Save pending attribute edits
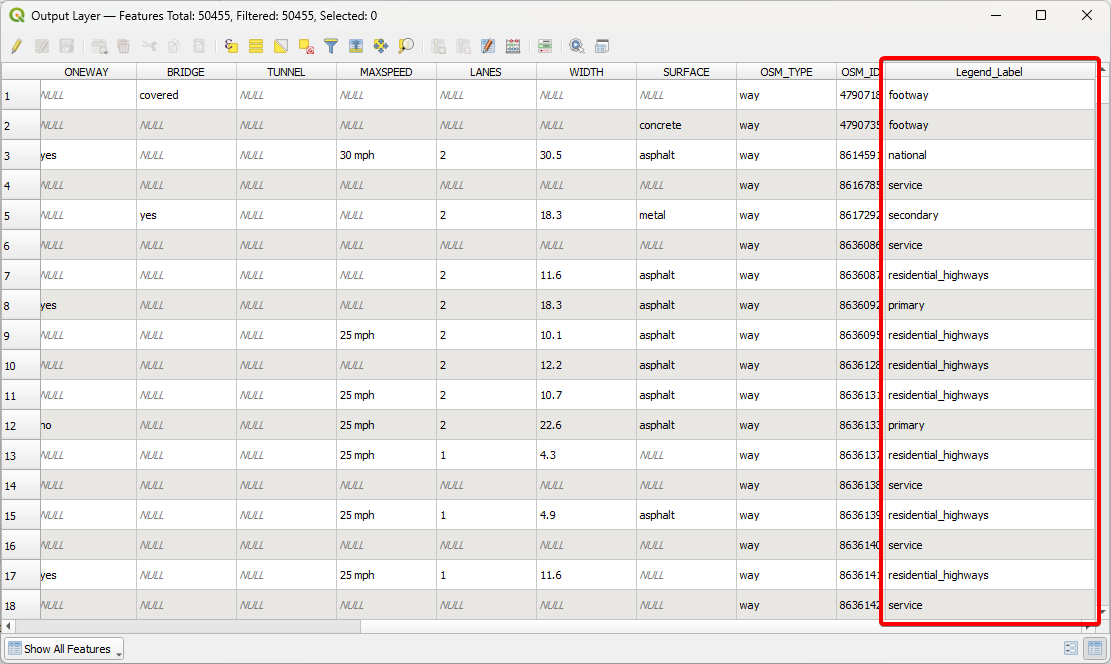The width and height of the screenshot is (1111, 664). (66, 46)
